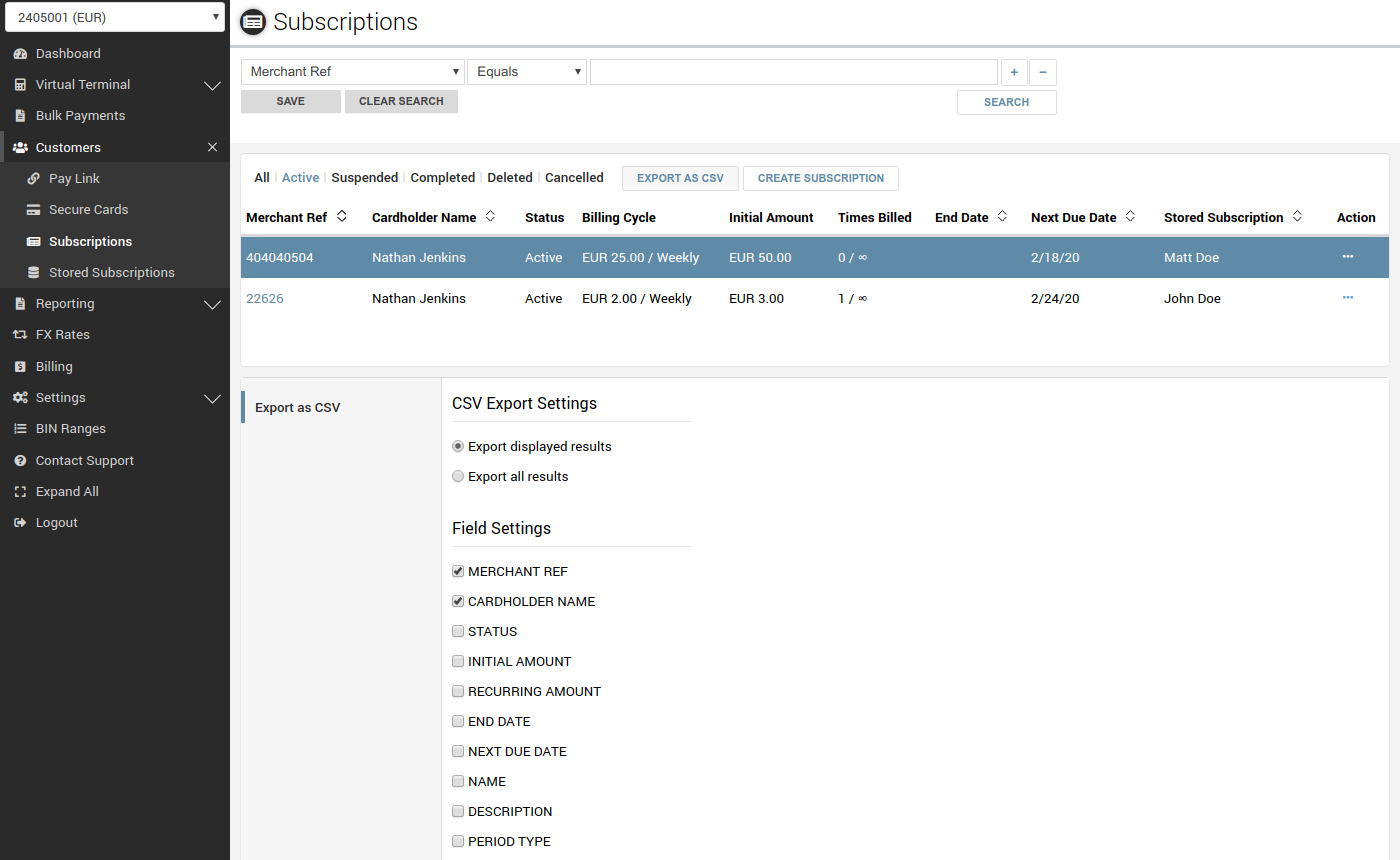1400x860 pixels.
Task: Filter by Suspended subscriptions
Action: 365,178
